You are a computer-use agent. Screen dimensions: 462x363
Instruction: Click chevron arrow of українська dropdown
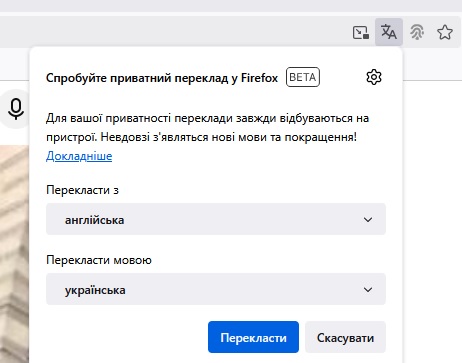(x=368, y=290)
